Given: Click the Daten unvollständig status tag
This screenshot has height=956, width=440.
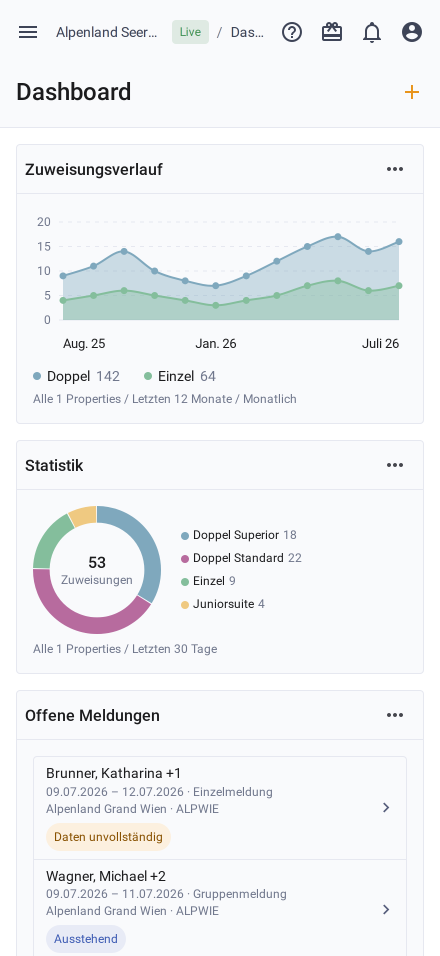Looking at the screenshot, I should (x=108, y=836).
